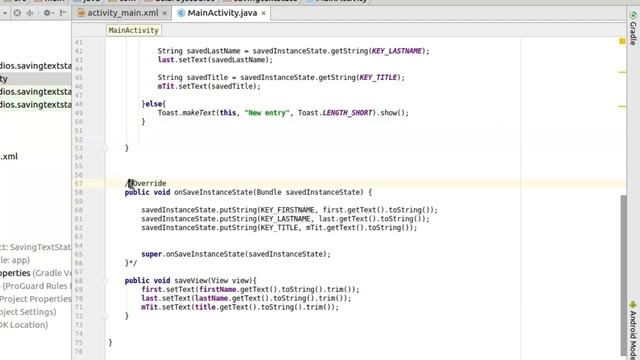Click 'Toast.LENGTH_SHORT' constant

pyautogui.click(x=335, y=113)
